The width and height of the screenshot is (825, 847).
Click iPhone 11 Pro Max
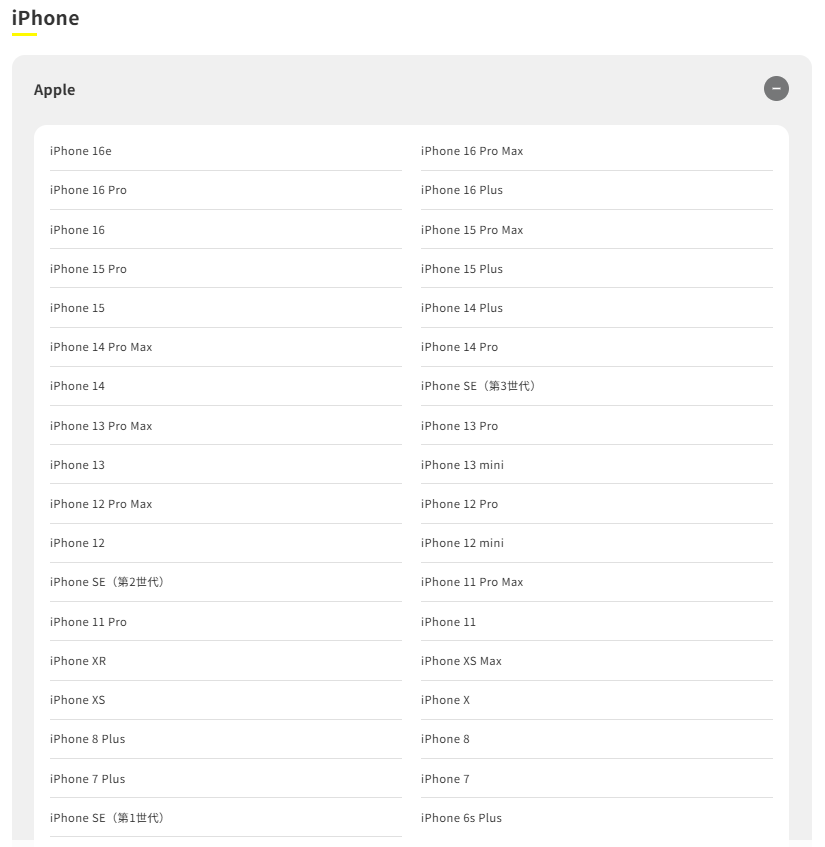[x=472, y=582]
